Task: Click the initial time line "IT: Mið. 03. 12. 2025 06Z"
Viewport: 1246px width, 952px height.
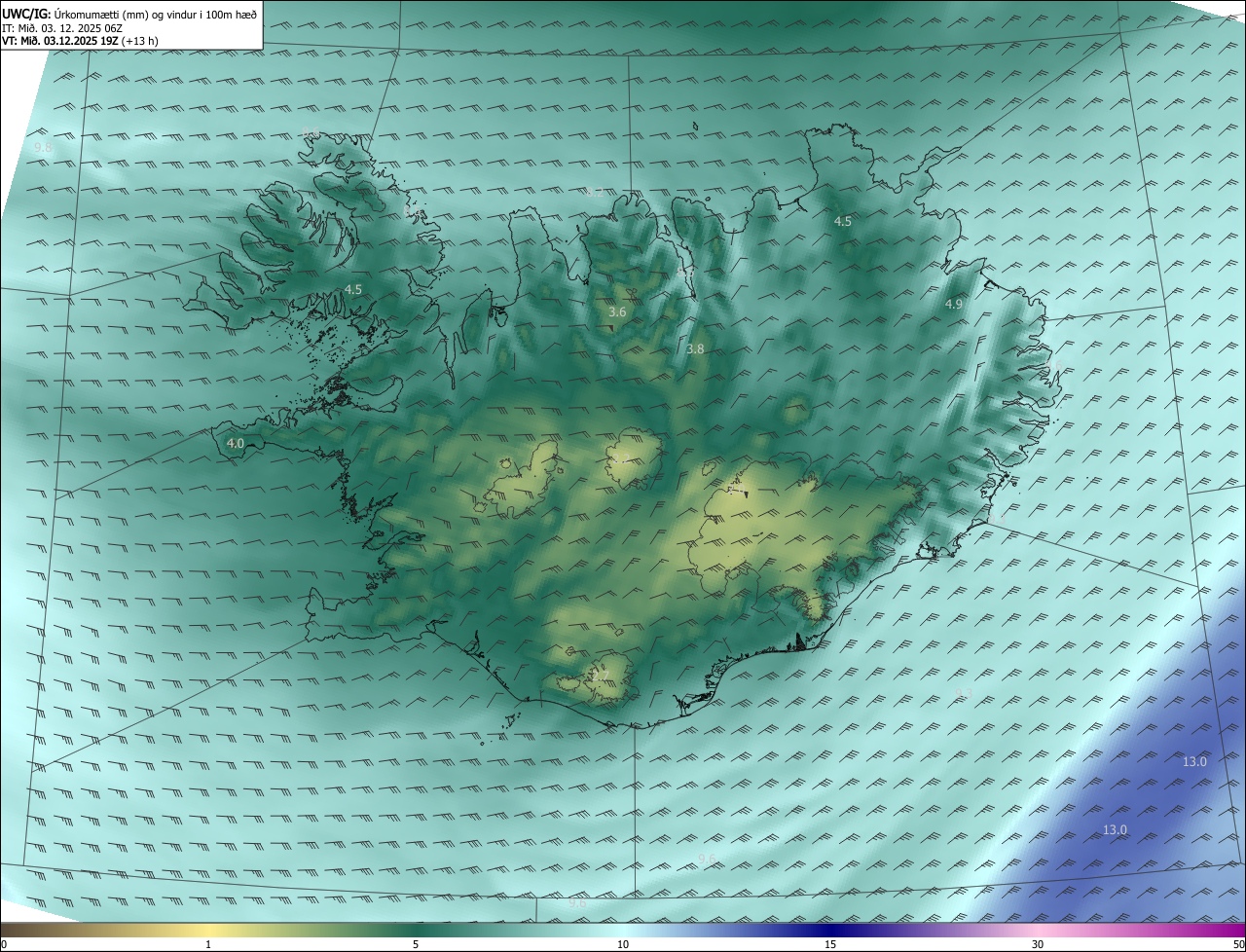Action: coord(62,28)
